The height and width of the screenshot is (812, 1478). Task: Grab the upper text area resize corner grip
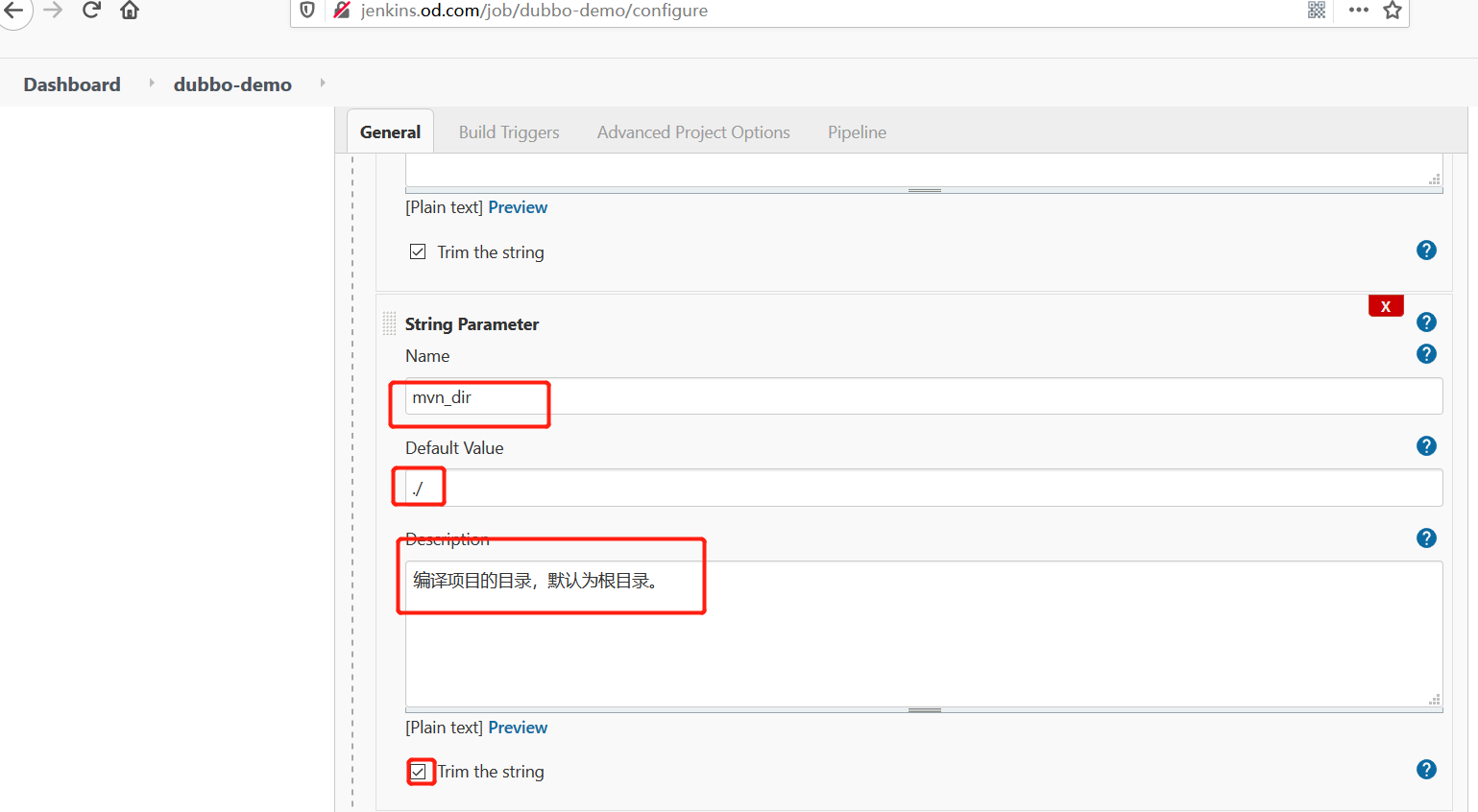[x=1435, y=179]
